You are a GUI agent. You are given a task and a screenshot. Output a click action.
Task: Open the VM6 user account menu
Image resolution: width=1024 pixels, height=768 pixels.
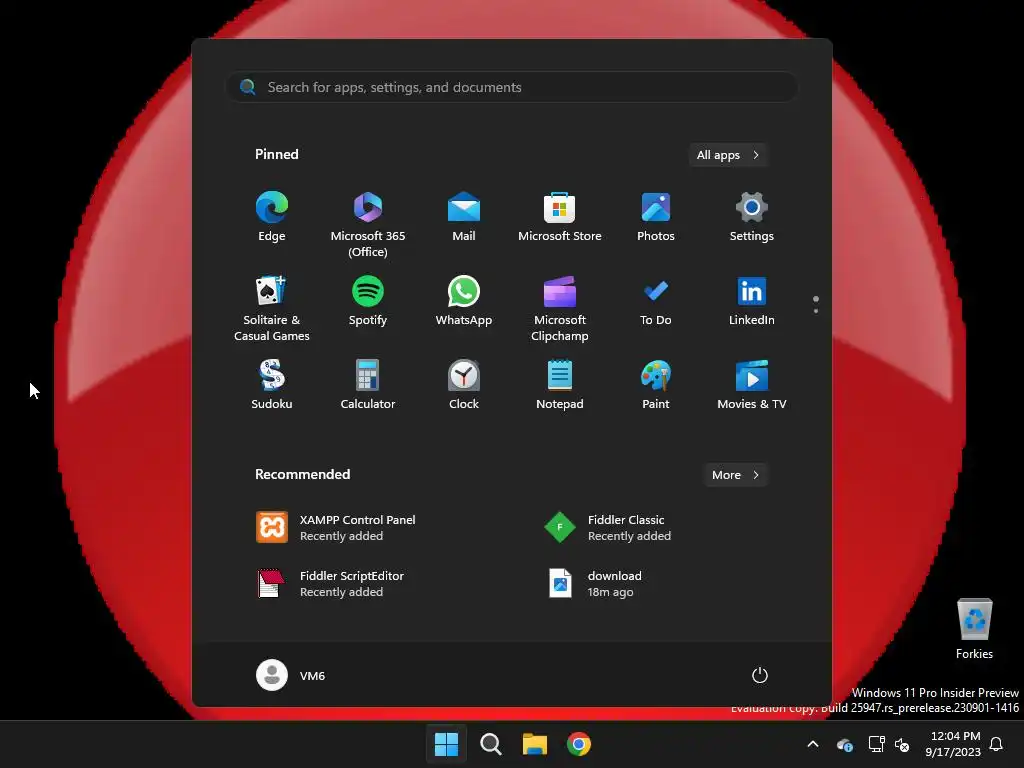pyautogui.click(x=291, y=675)
